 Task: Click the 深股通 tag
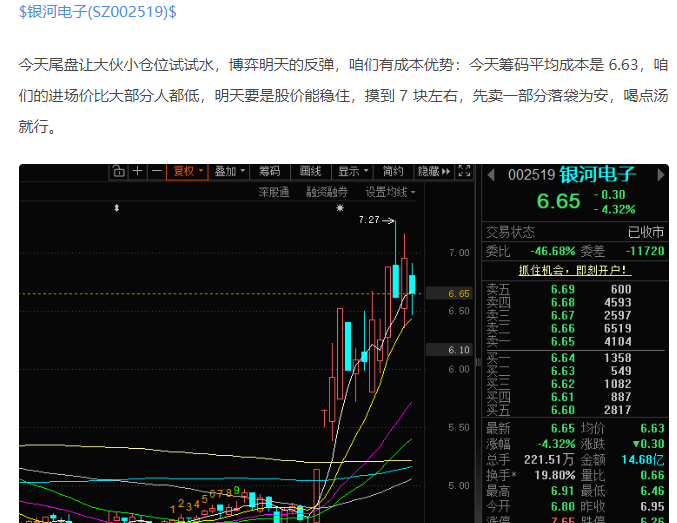[274, 192]
